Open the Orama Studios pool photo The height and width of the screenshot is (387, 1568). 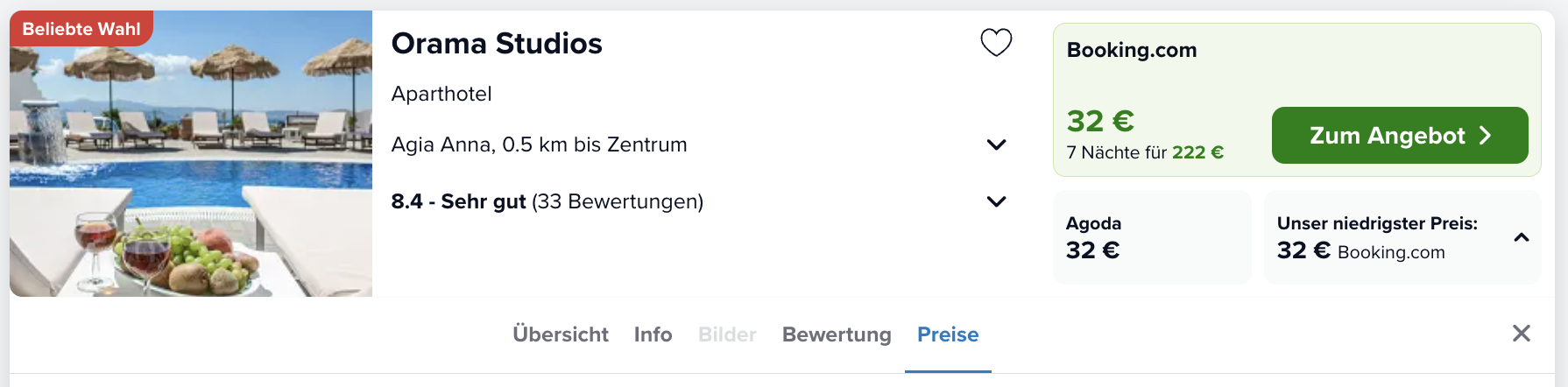coord(191,153)
